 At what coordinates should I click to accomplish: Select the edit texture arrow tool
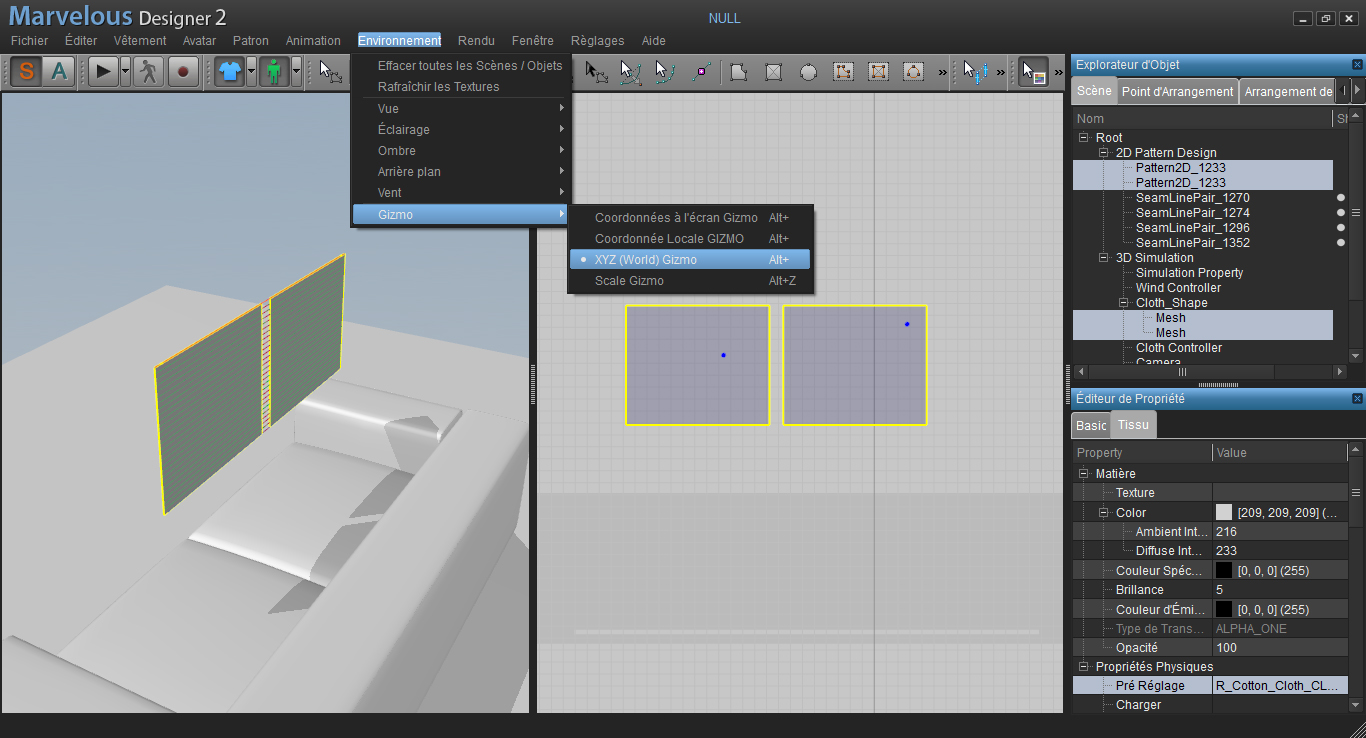point(1034,71)
